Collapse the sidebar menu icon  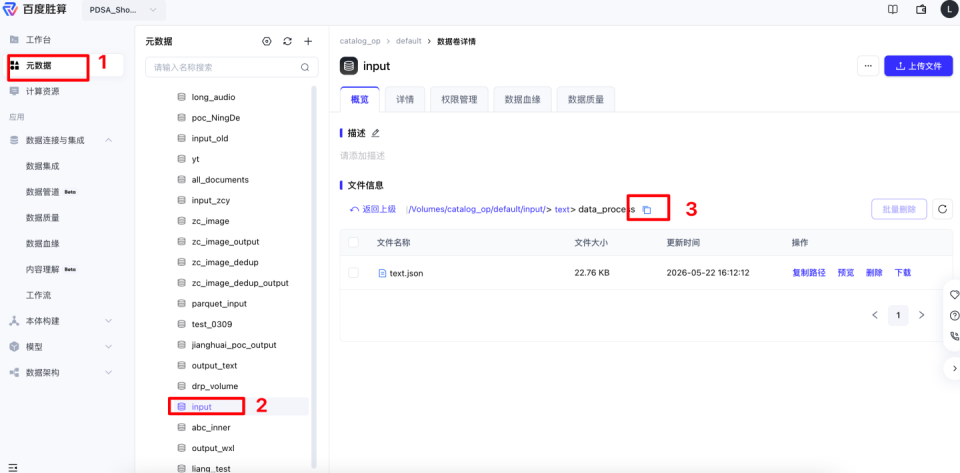click(x=13, y=467)
